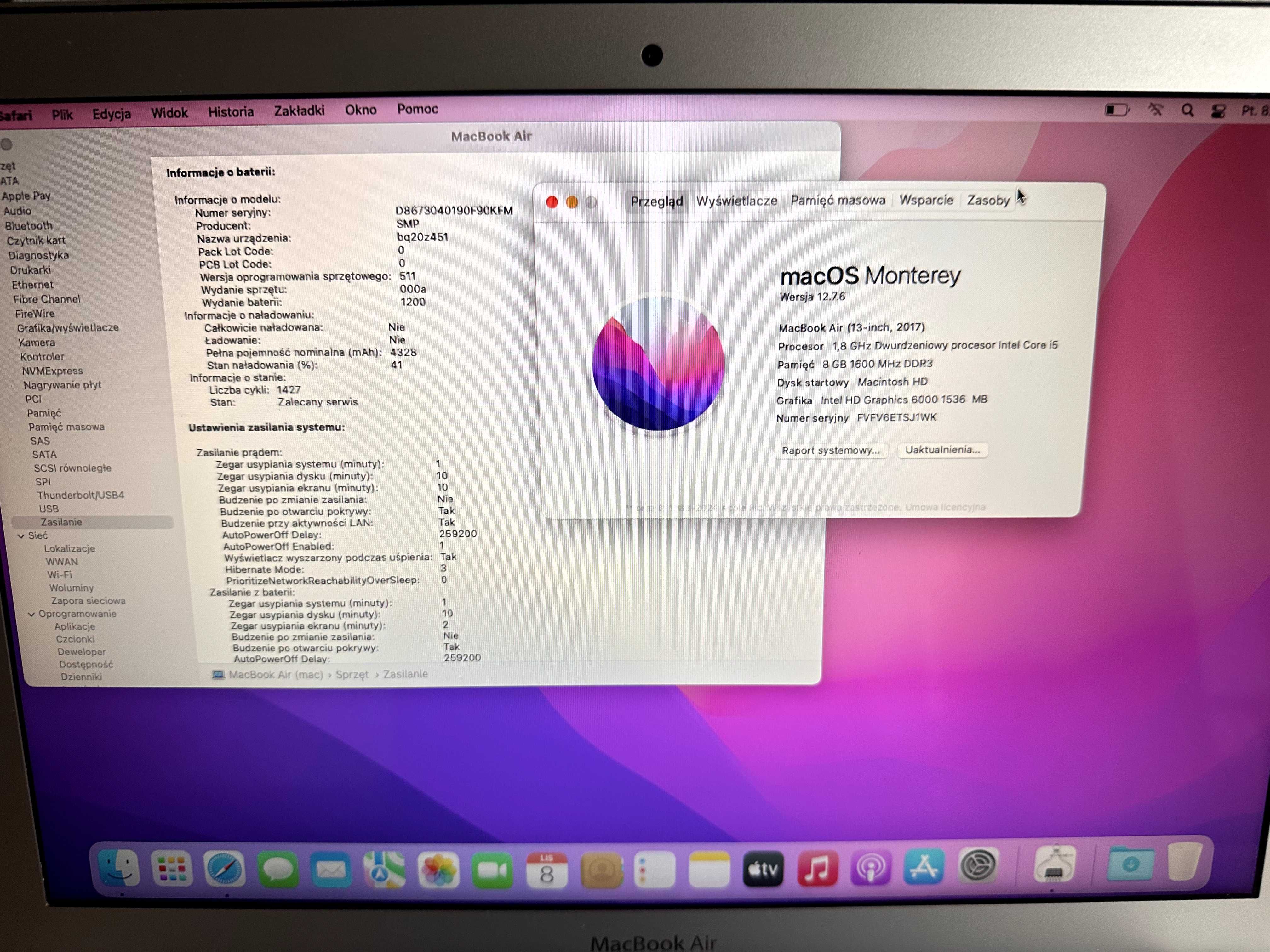Screen dimensions: 1270x952
Task: Collapse the Sieć section in sidebar
Action: click(21, 536)
